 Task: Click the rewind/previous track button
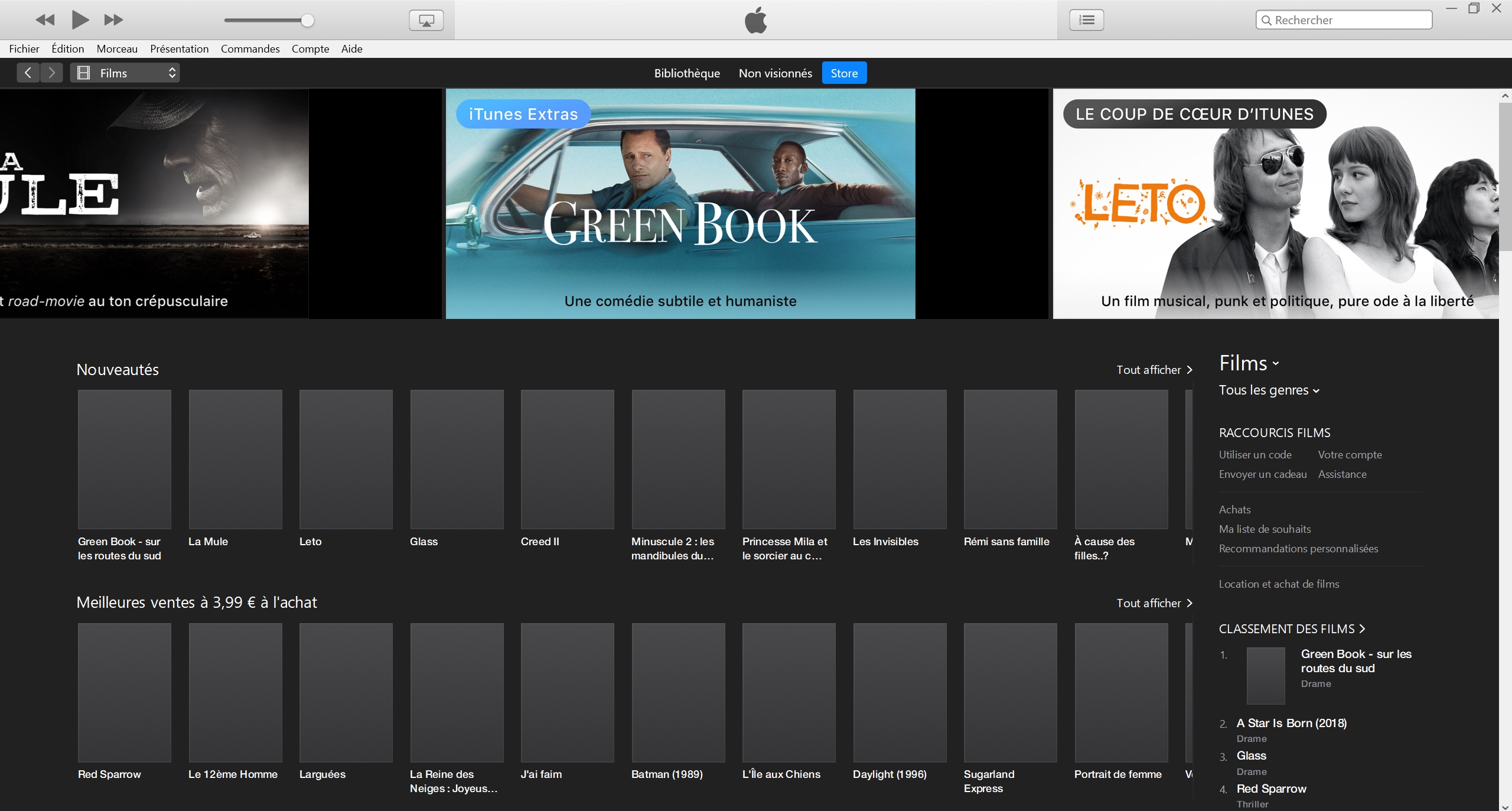(45, 20)
